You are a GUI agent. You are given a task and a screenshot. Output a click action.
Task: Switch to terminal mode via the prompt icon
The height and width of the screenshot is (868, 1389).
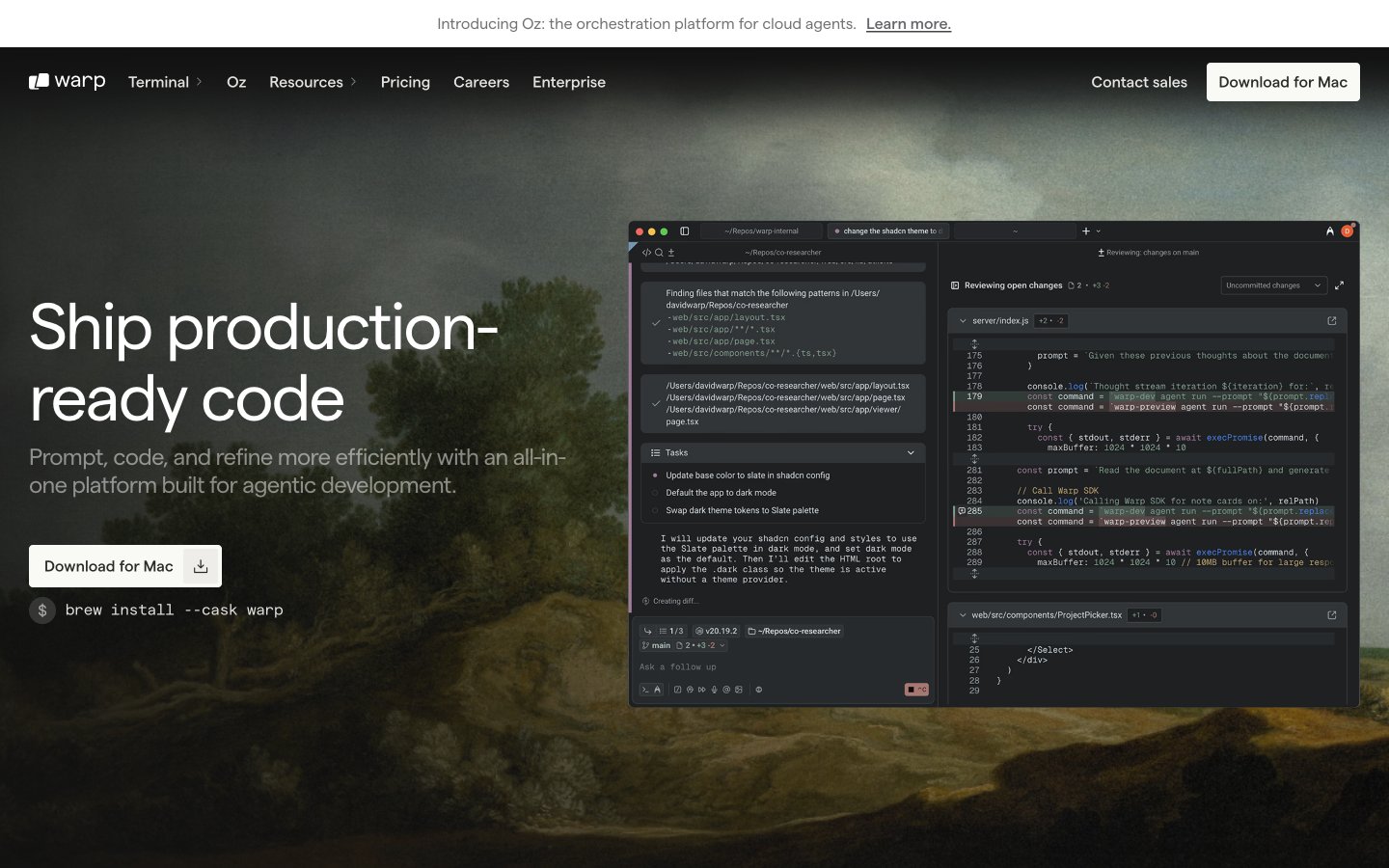click(645, 690)
